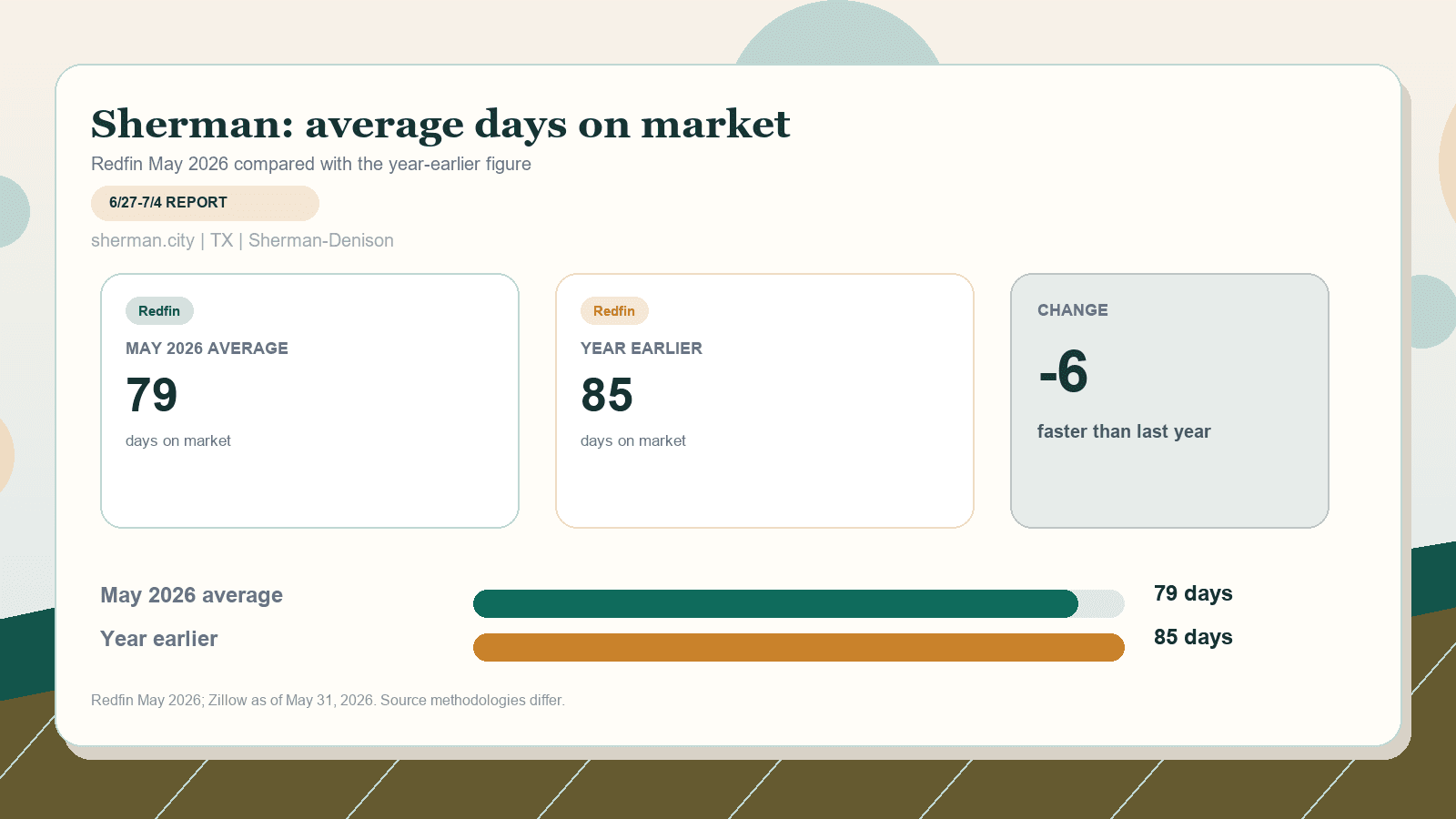Viewport: 1456px width, 819px height.
Task: Click the large '79' value
Action: click(x=152, y=395)
